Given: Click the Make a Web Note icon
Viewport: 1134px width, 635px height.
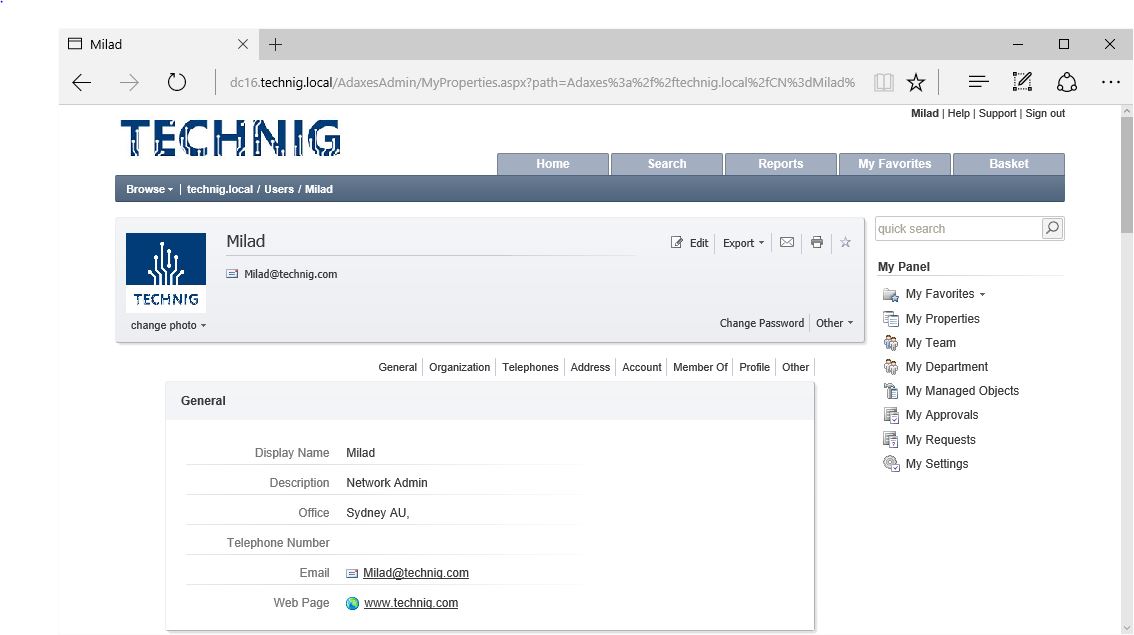Looking at the screenshot, I should [1022, 82].
